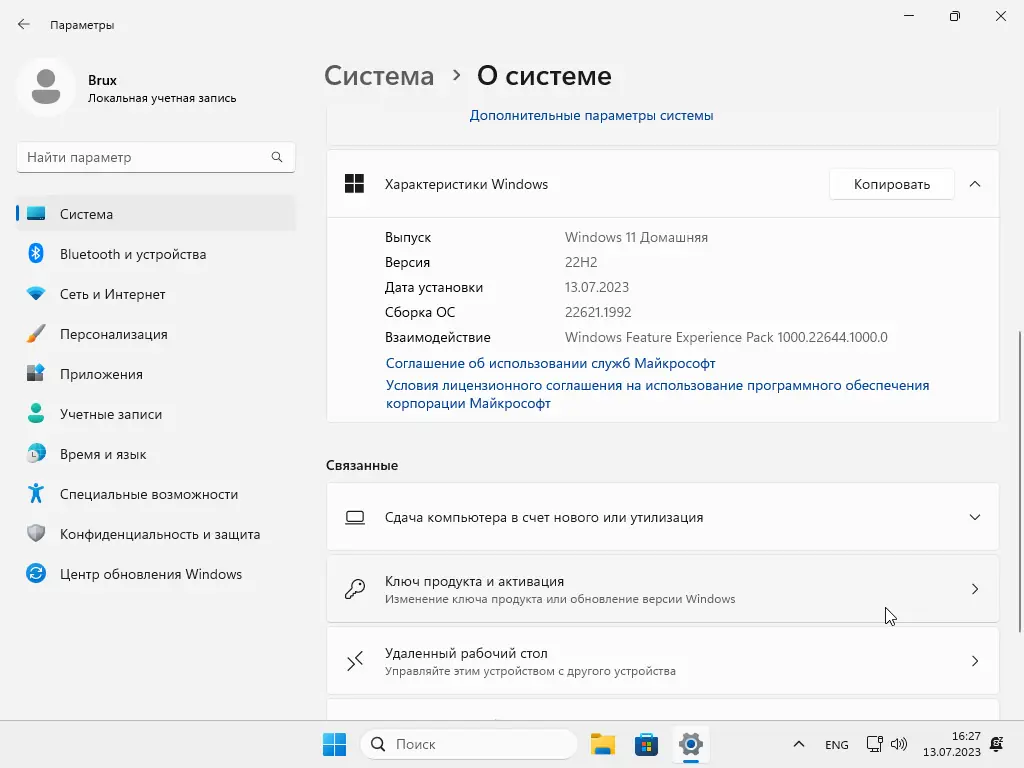Open Учетные записи section

[155, 414]
